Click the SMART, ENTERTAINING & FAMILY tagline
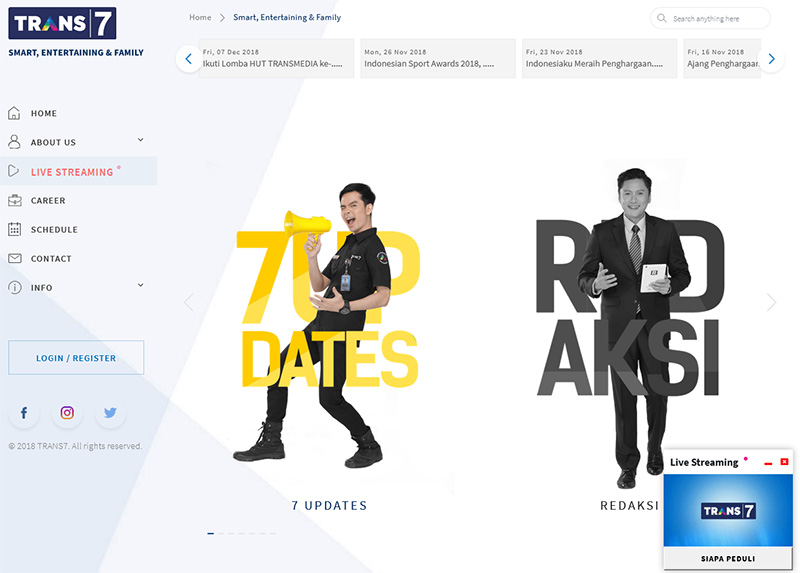The width and height of the screenshot is (800, 573). click(x=76, y=53)
